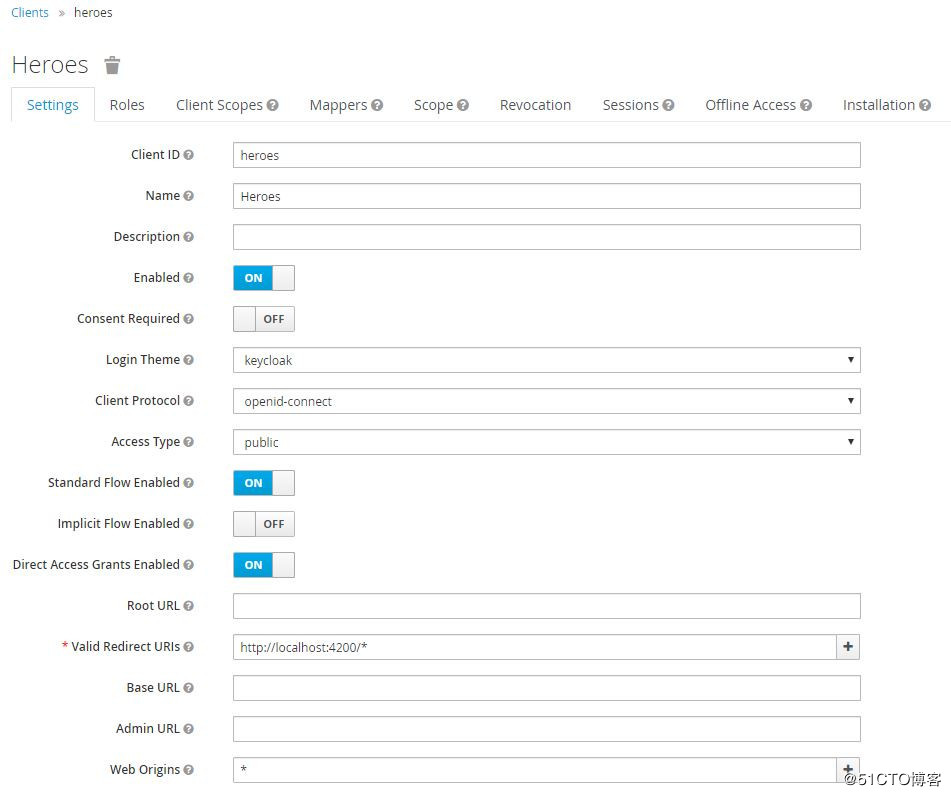Click help icon beside Consent Required

tap(189, 319)
